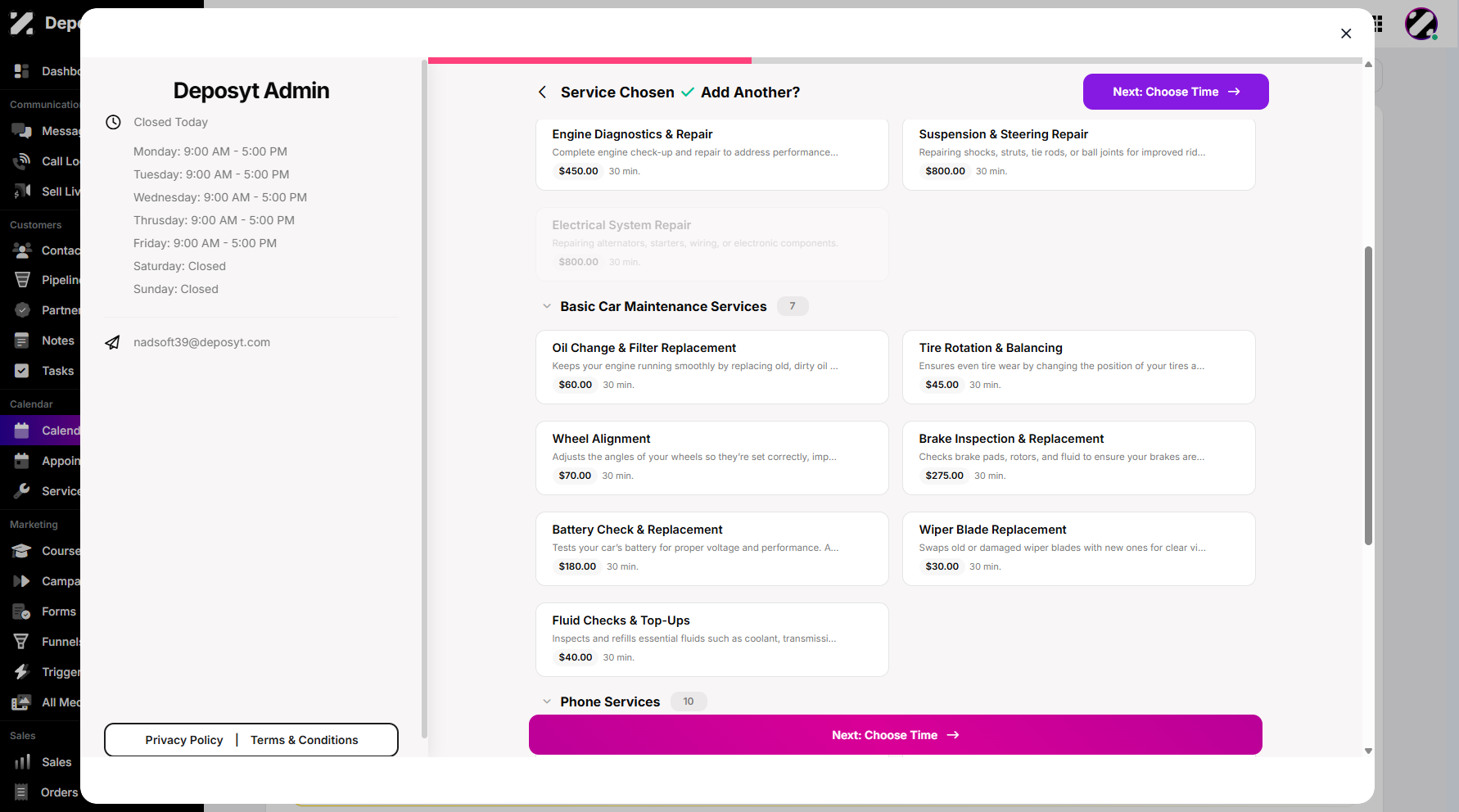Click scrollbar down arrow in modal

pos(1368,751)
